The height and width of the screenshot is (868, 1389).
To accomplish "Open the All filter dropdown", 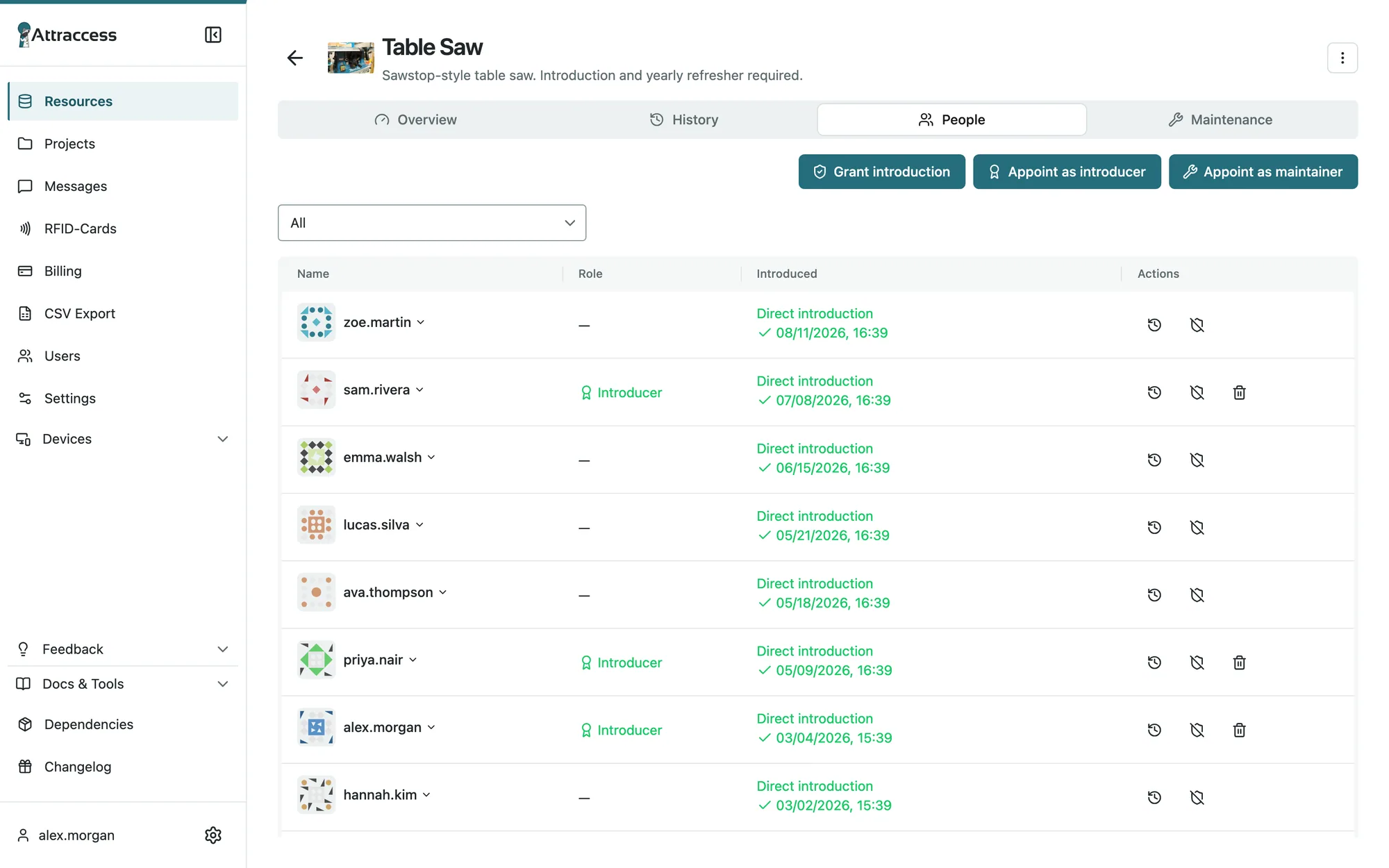I will (432, 223).
